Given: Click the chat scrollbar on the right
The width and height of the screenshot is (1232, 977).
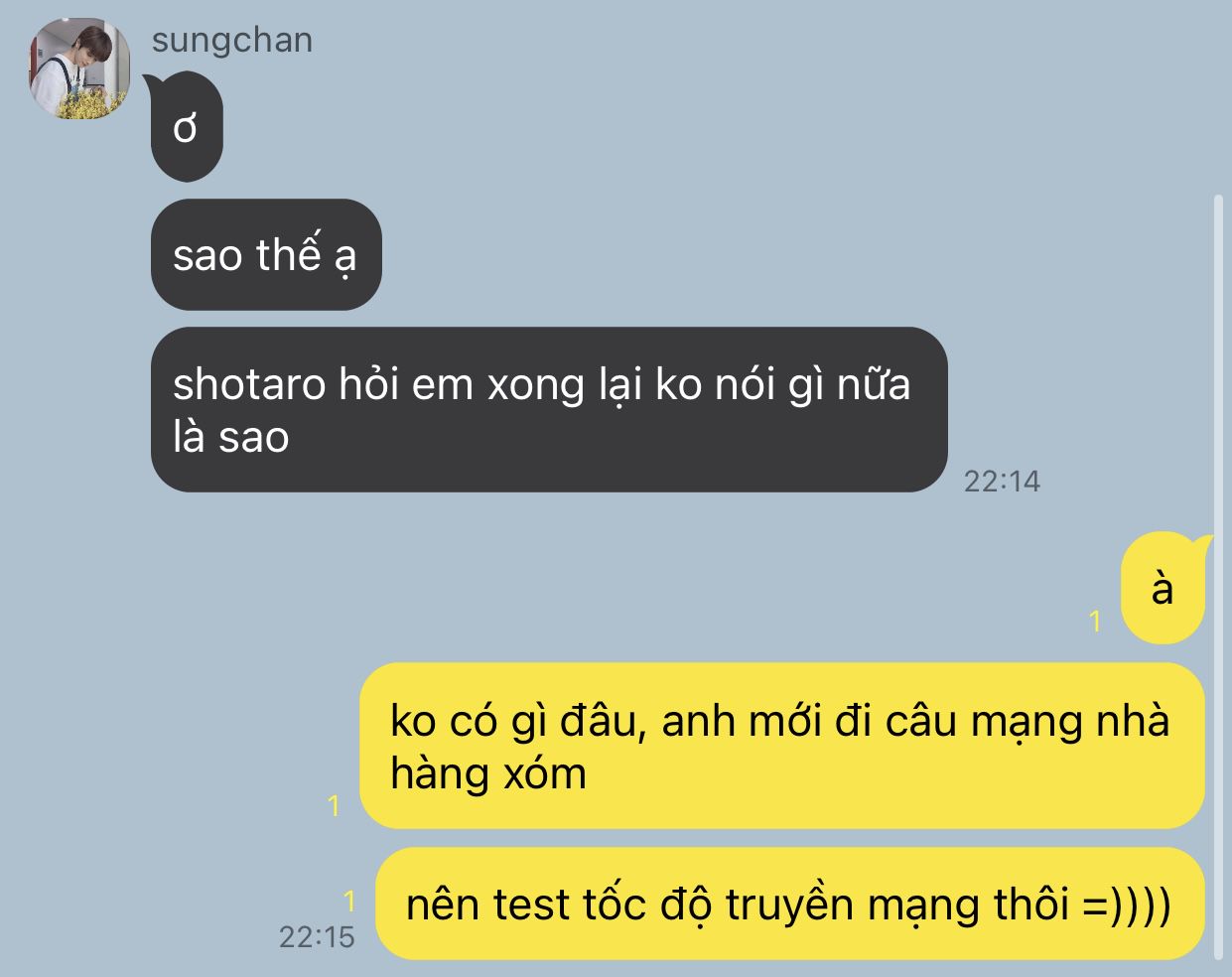Looking at the screenshot, I should [x=1219, y=578].
